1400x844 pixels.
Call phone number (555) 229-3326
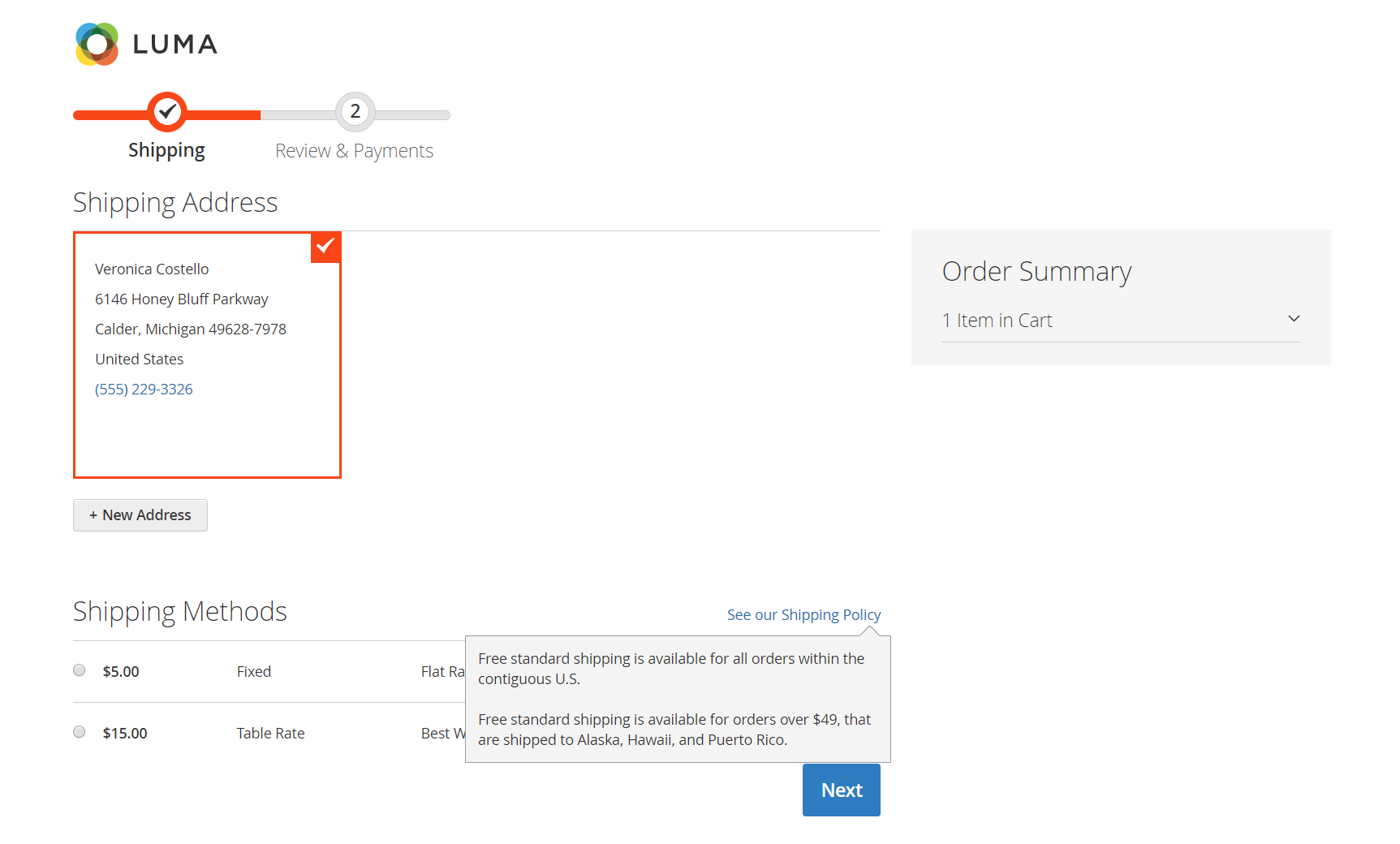[x=144, y=390]
